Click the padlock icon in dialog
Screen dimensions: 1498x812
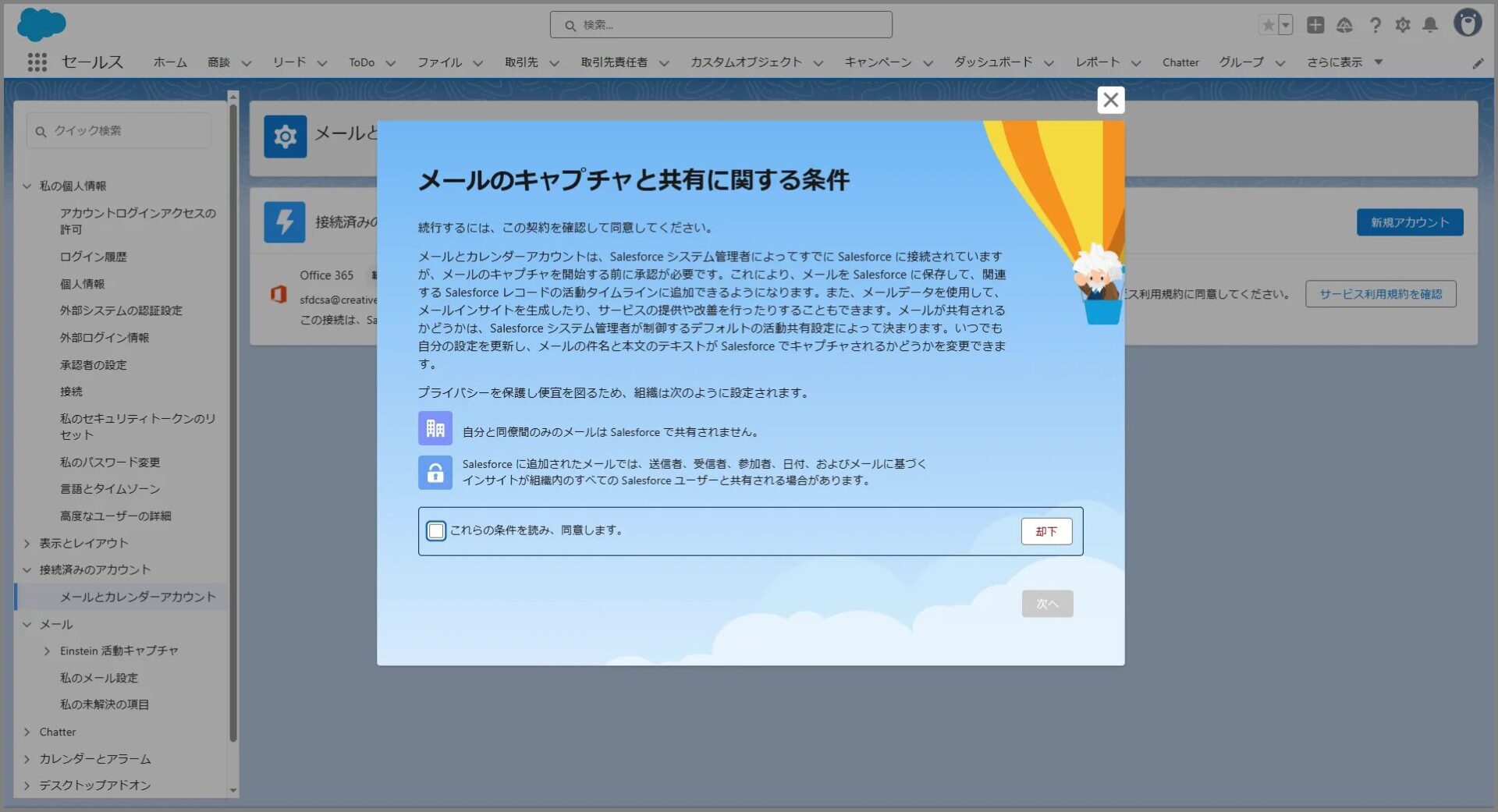[x=435, y=472]
